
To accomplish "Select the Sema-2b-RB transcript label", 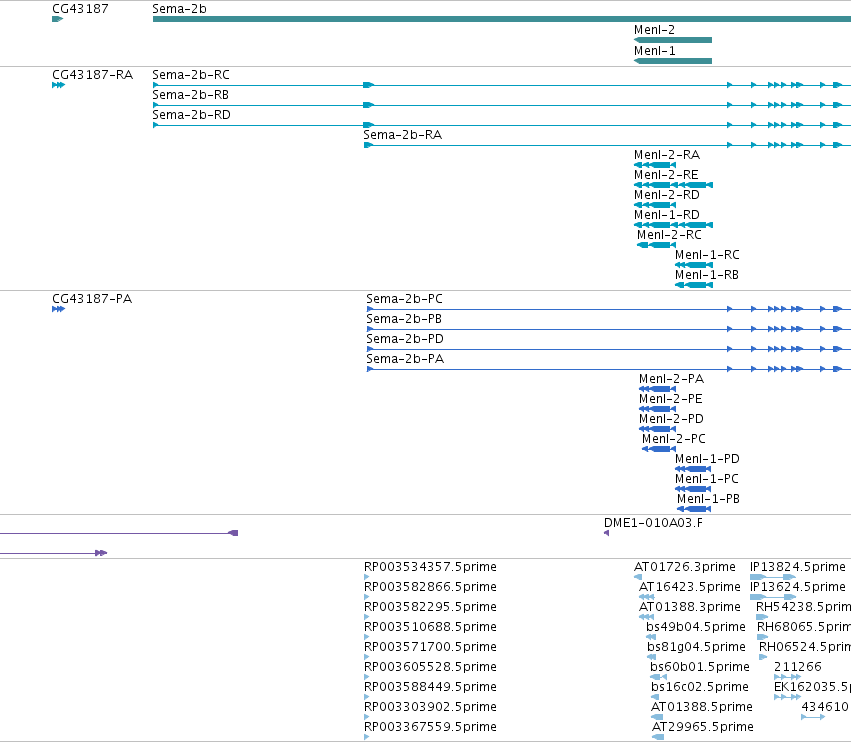I will [x=190, y=94].
